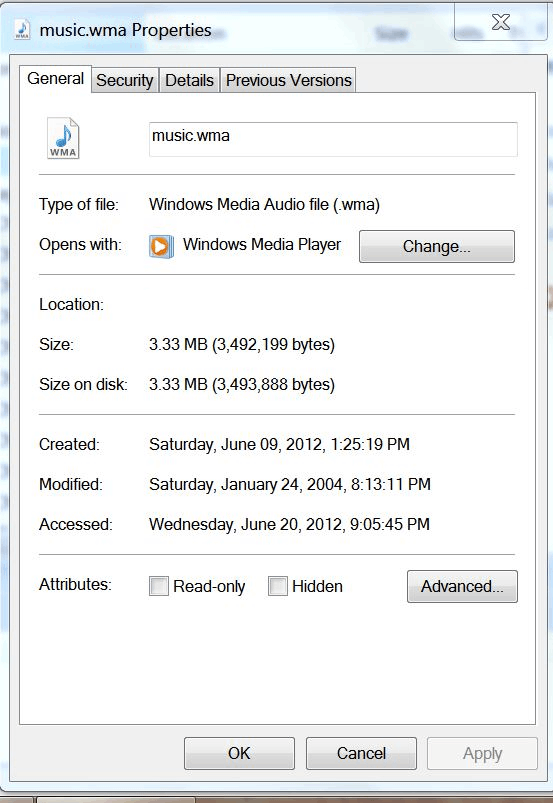Click the 'music.wma Properties' window title

tap(125, 30)
